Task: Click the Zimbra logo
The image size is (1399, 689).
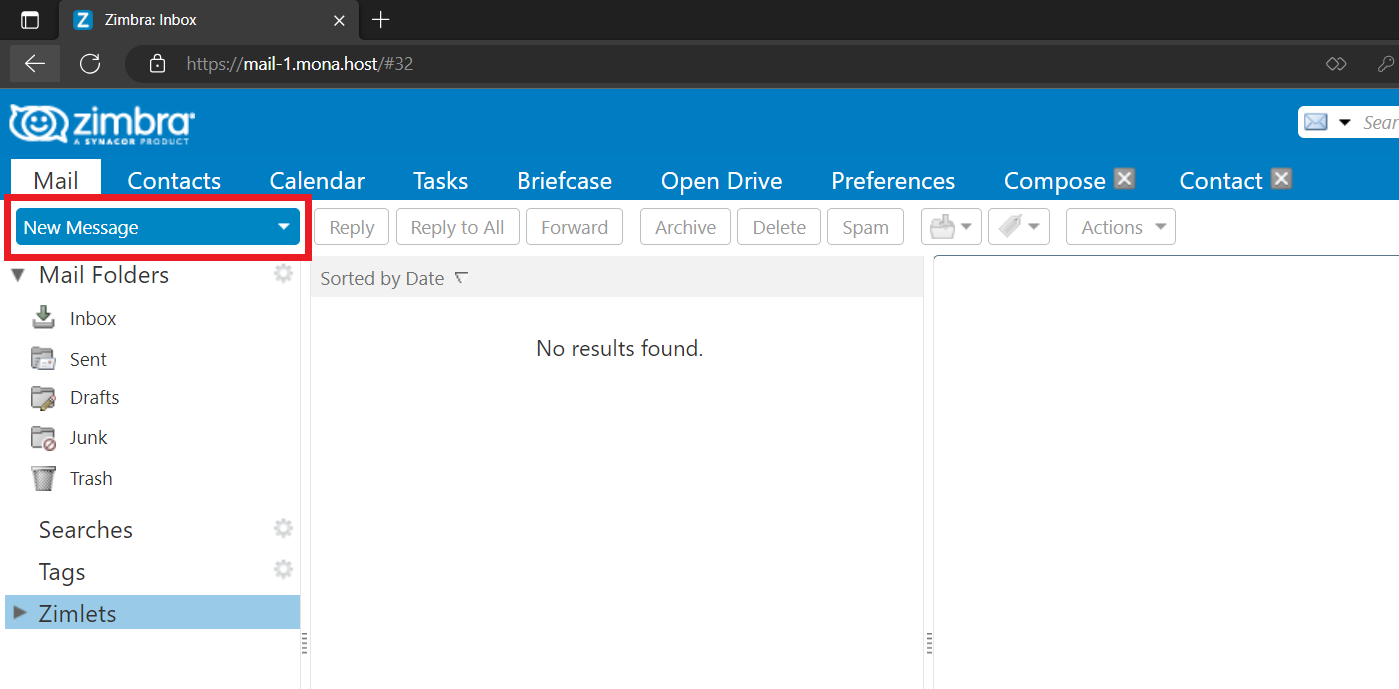Action: point(102,124)
